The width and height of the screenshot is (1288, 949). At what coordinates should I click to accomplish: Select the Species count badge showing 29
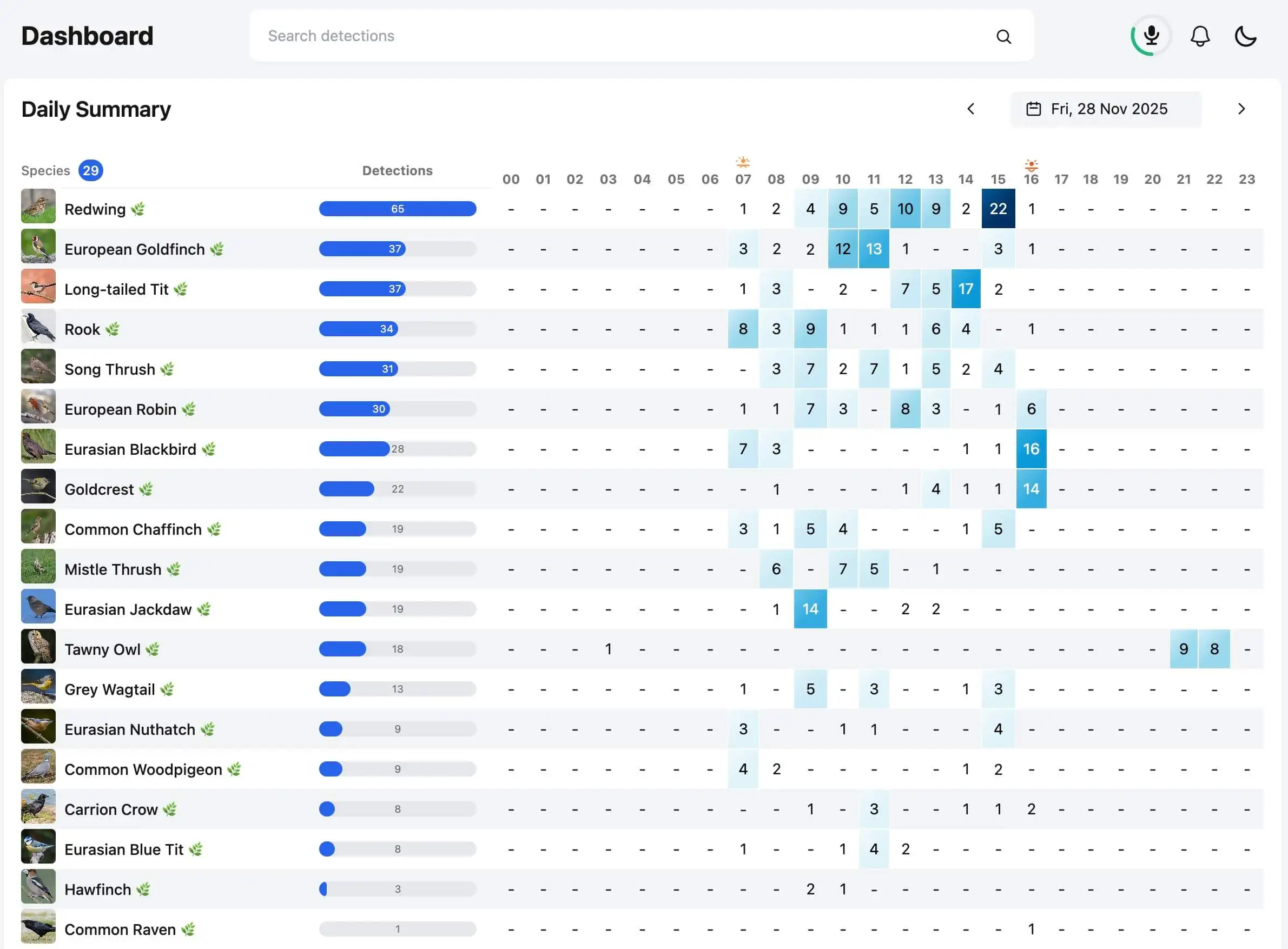[90, 170]
